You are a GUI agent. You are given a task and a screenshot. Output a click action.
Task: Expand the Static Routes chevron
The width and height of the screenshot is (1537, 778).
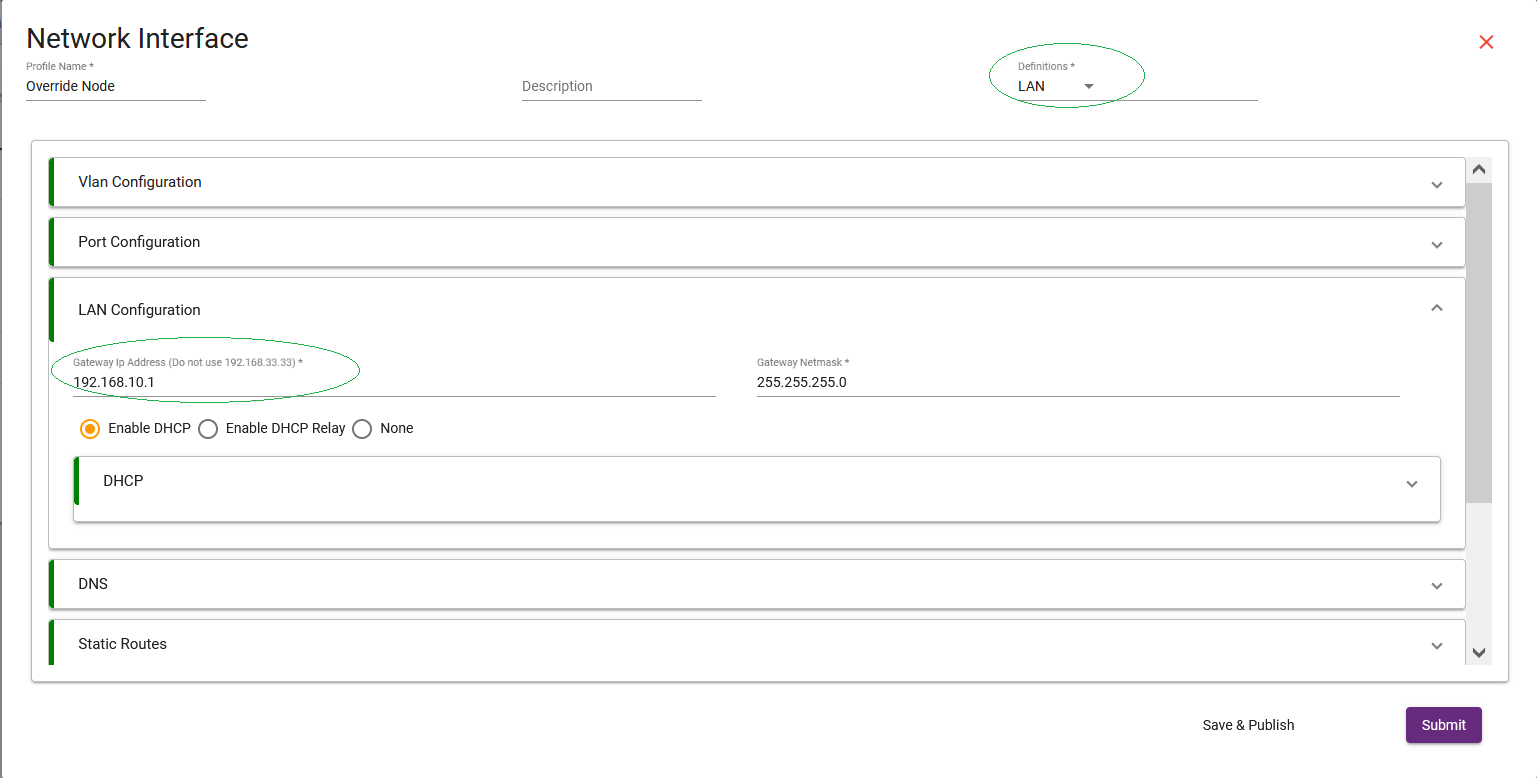point(1437,646)
